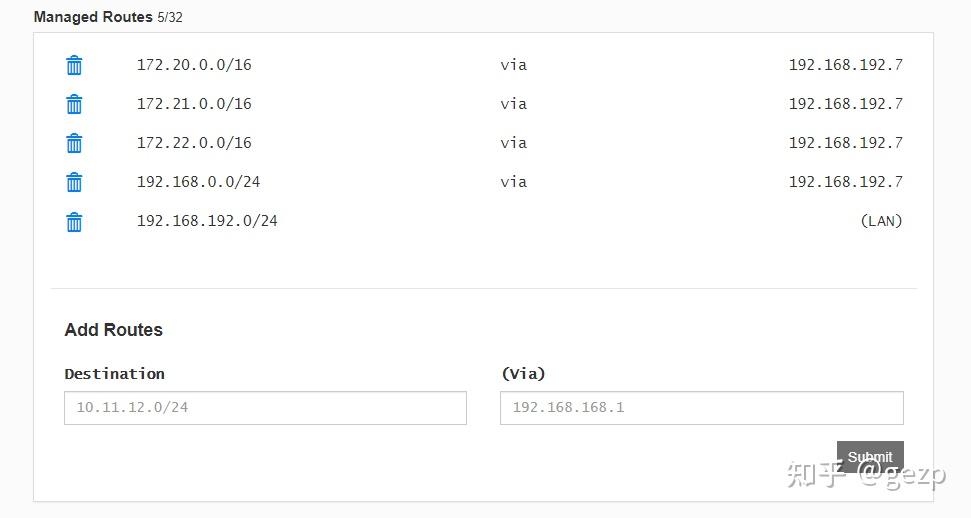Submit the new route
Screen dimensions: 971x518
870,457
